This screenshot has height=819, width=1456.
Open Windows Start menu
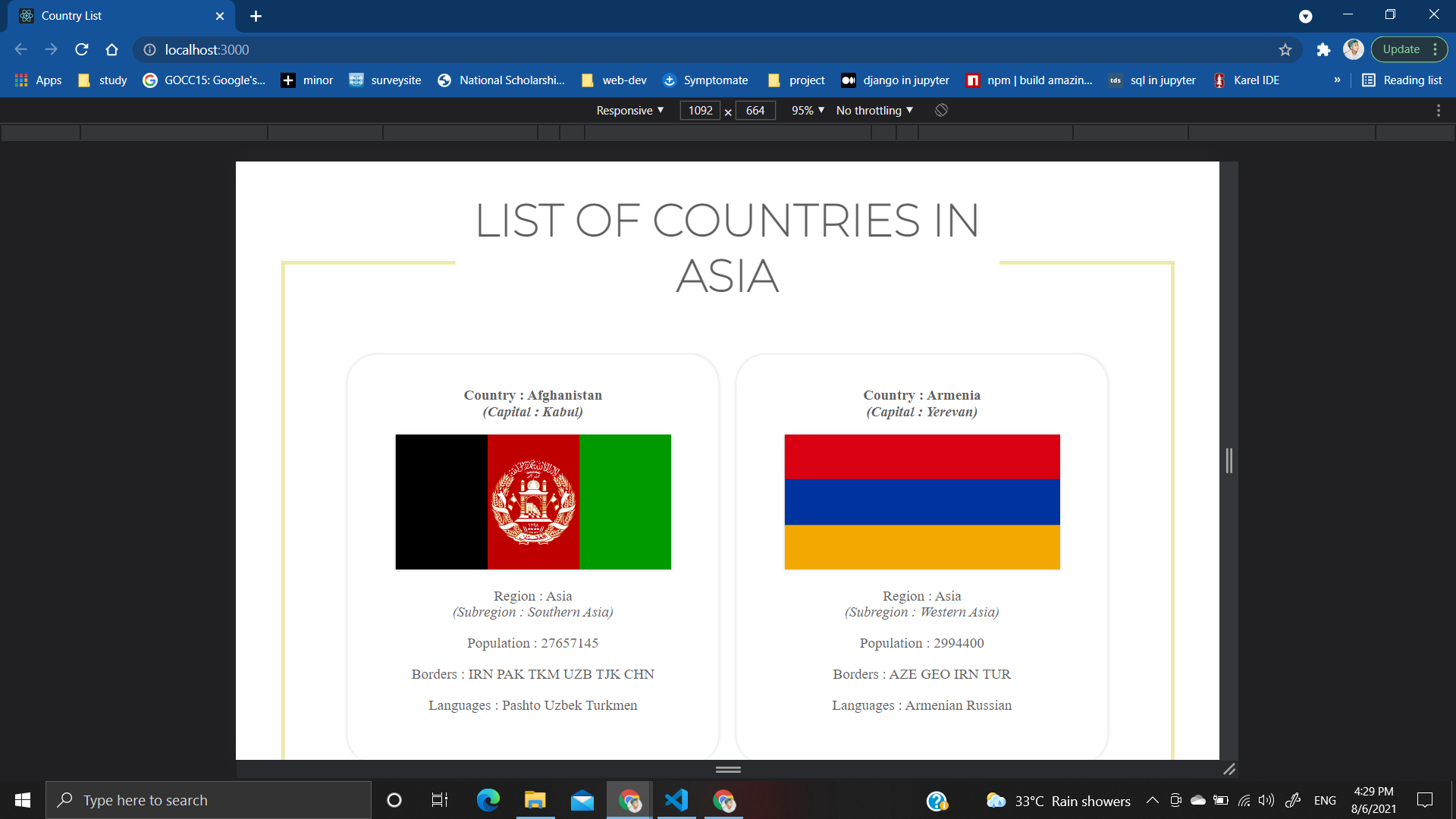click(23, 800)
